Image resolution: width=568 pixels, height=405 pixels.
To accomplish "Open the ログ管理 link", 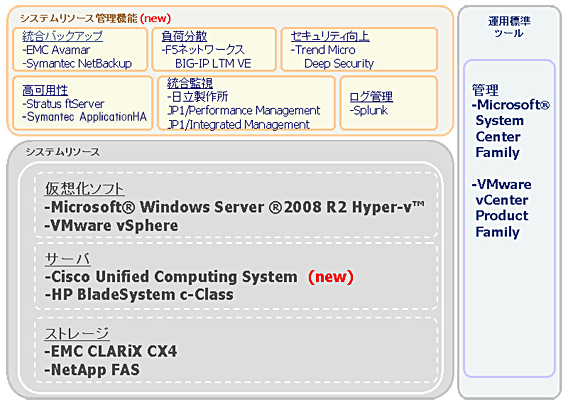I will click(371, 96).
